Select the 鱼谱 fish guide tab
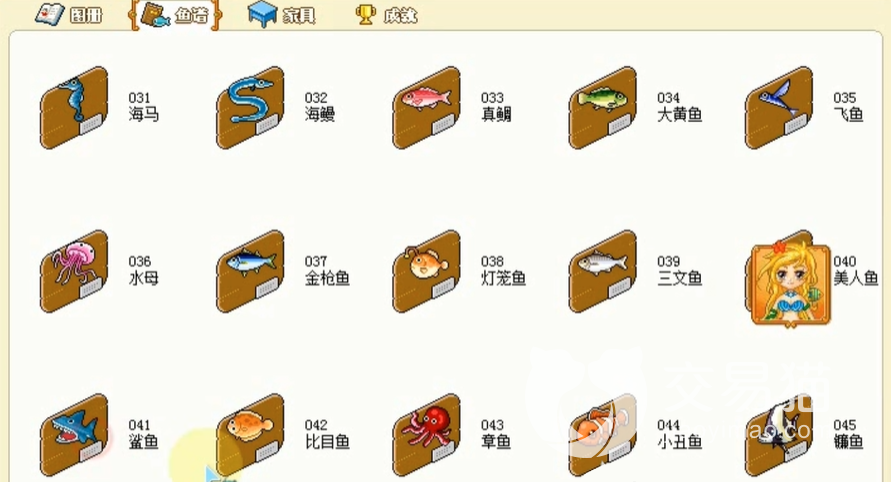891x482 pixels. coord(175,15)
